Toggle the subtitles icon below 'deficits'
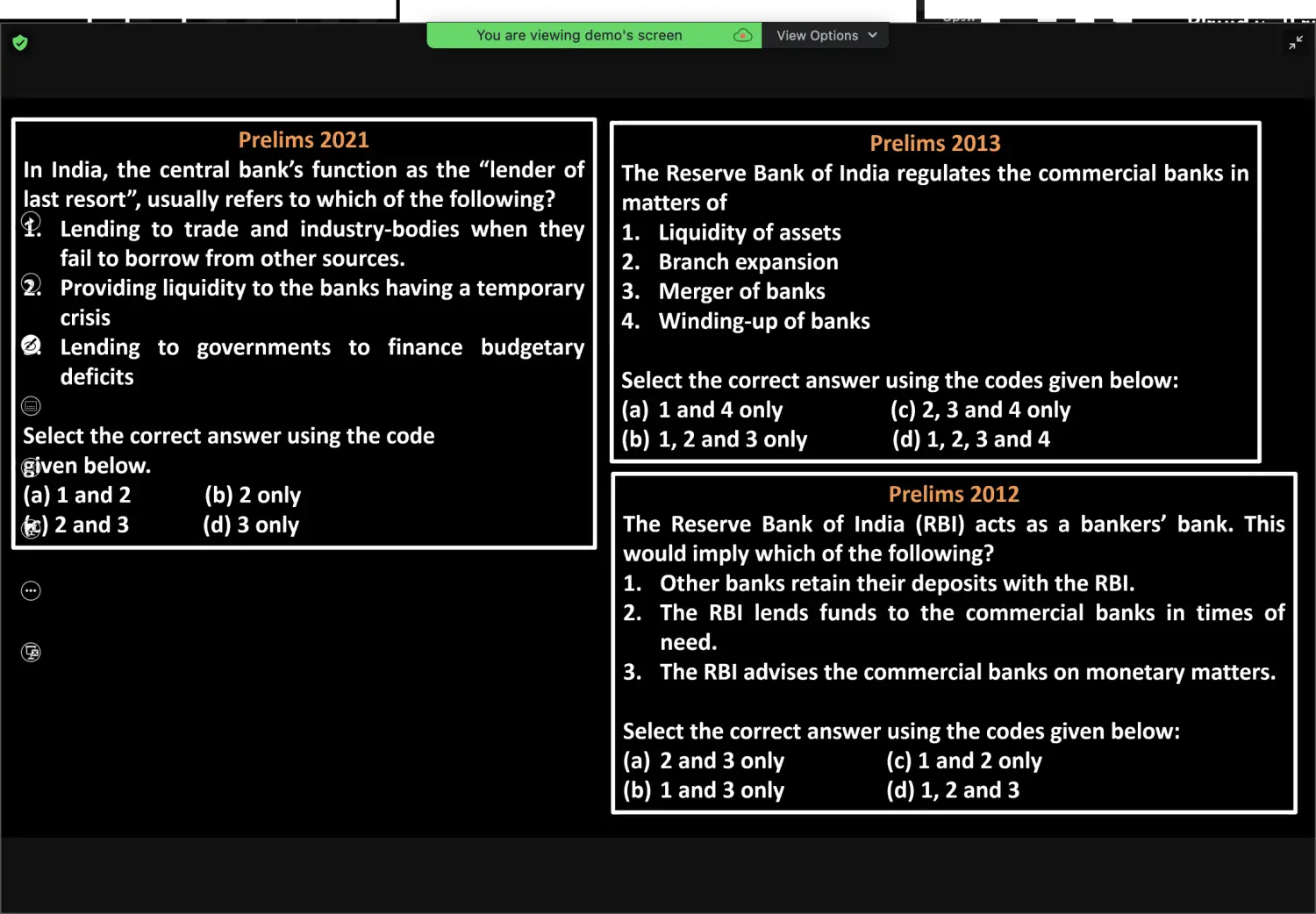1316x914 pixels. point(31,406)
